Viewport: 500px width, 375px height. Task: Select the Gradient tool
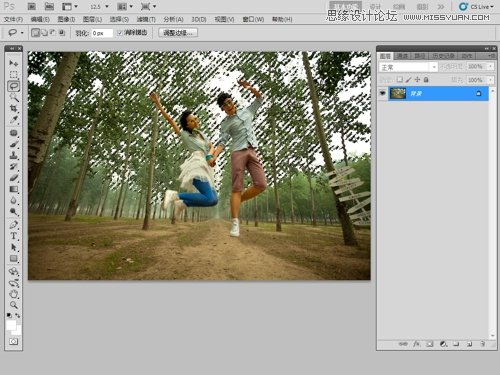tap(13, 189)
